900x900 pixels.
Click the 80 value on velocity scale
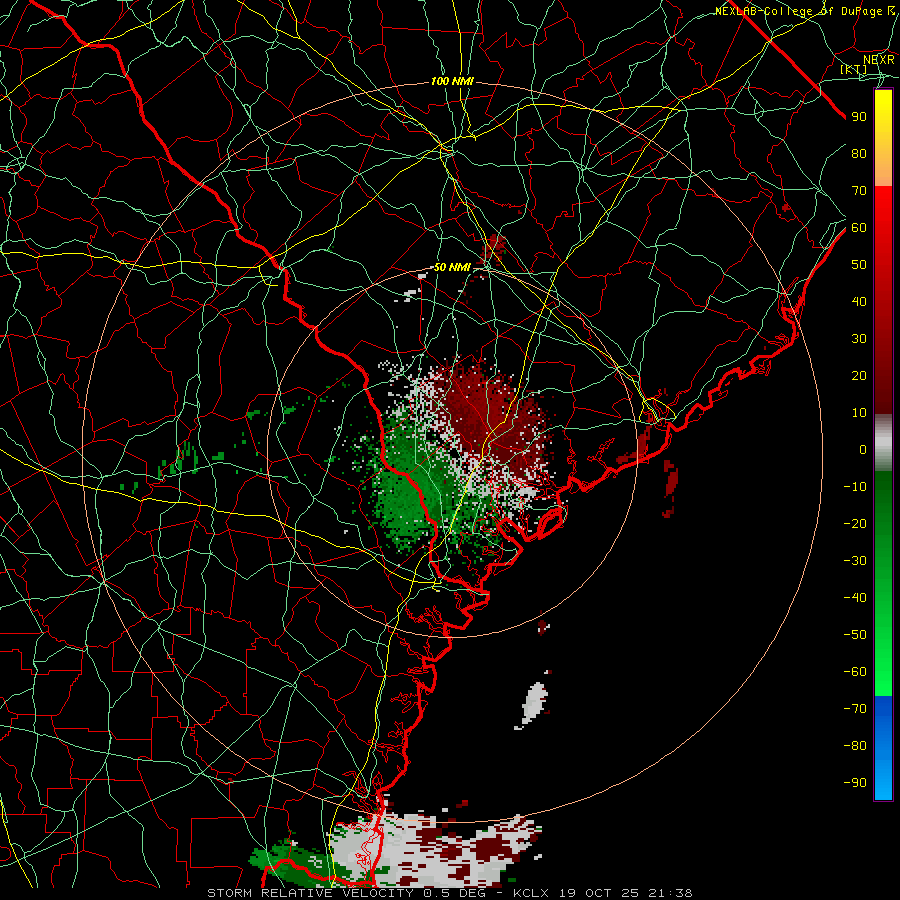point(859,153)
